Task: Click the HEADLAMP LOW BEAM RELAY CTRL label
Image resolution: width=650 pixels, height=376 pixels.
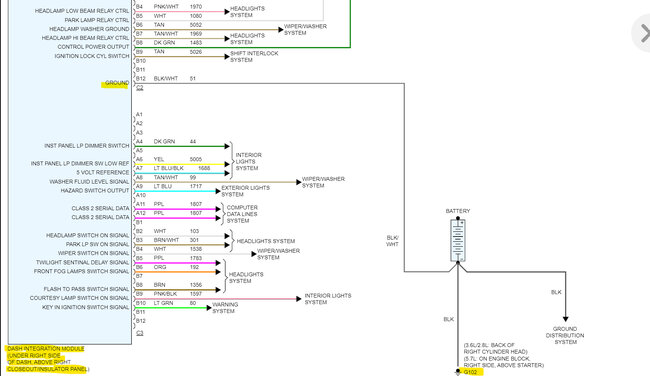Action: [82, 11]
